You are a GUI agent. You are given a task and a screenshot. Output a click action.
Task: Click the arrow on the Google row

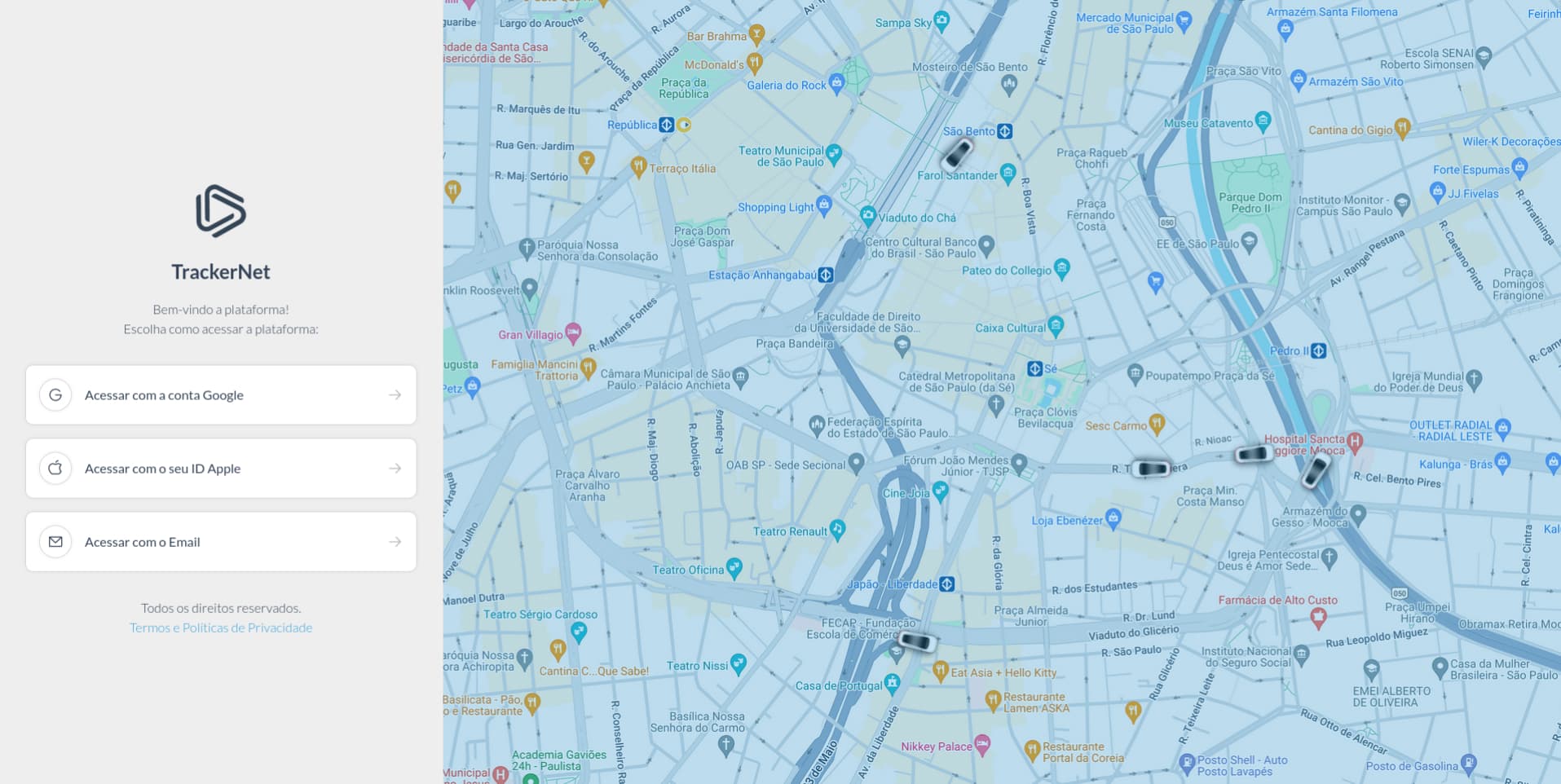pos(395,395)
